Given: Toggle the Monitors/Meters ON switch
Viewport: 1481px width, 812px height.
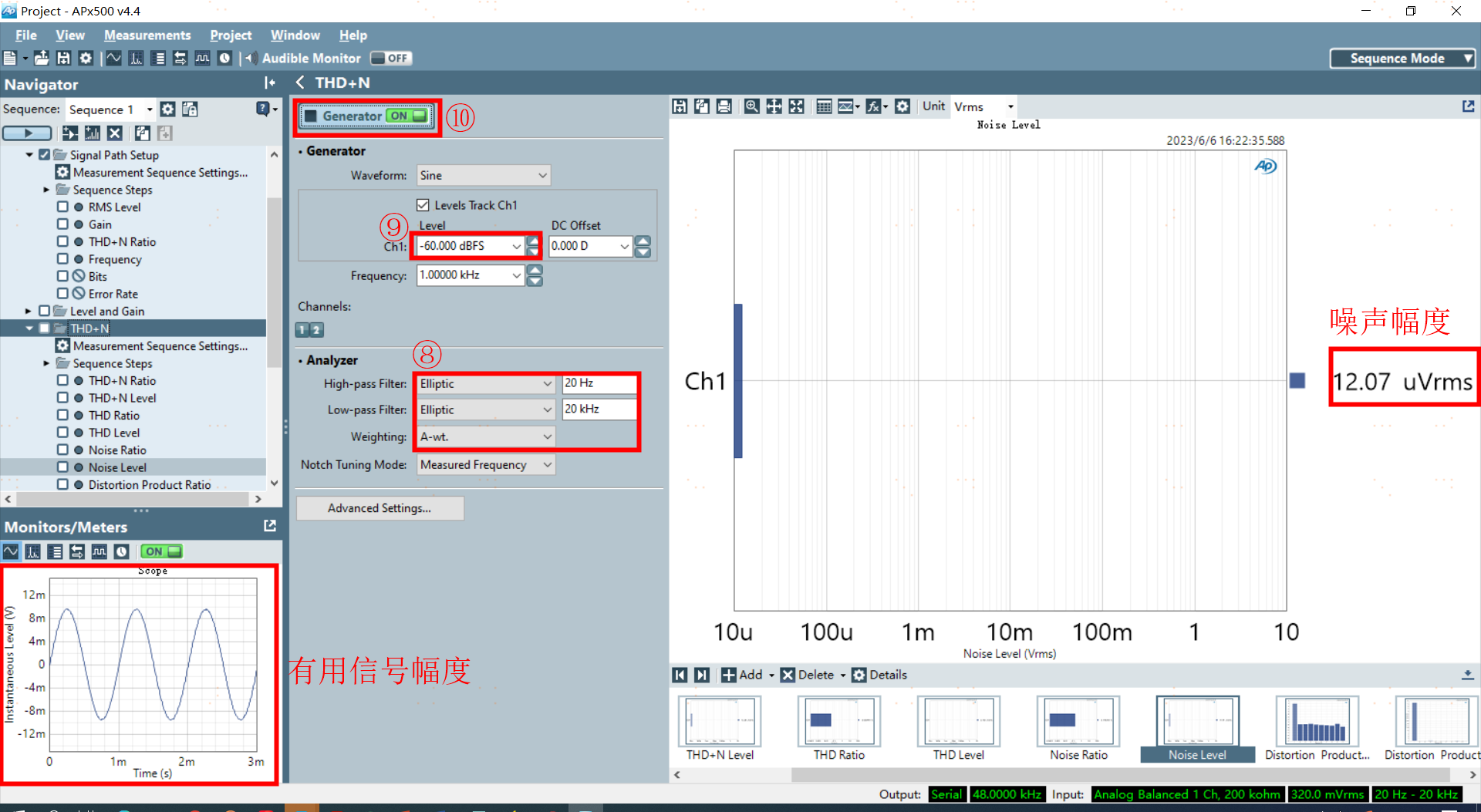Looking at the screenshot, I should point(161,551).
